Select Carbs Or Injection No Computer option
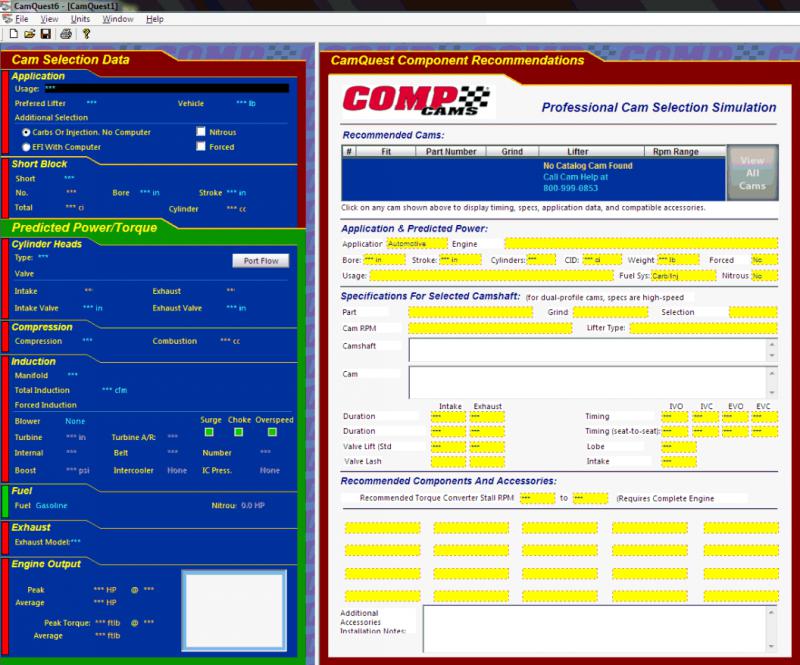Viewport: 800px width, 665px height. [26, 132]
